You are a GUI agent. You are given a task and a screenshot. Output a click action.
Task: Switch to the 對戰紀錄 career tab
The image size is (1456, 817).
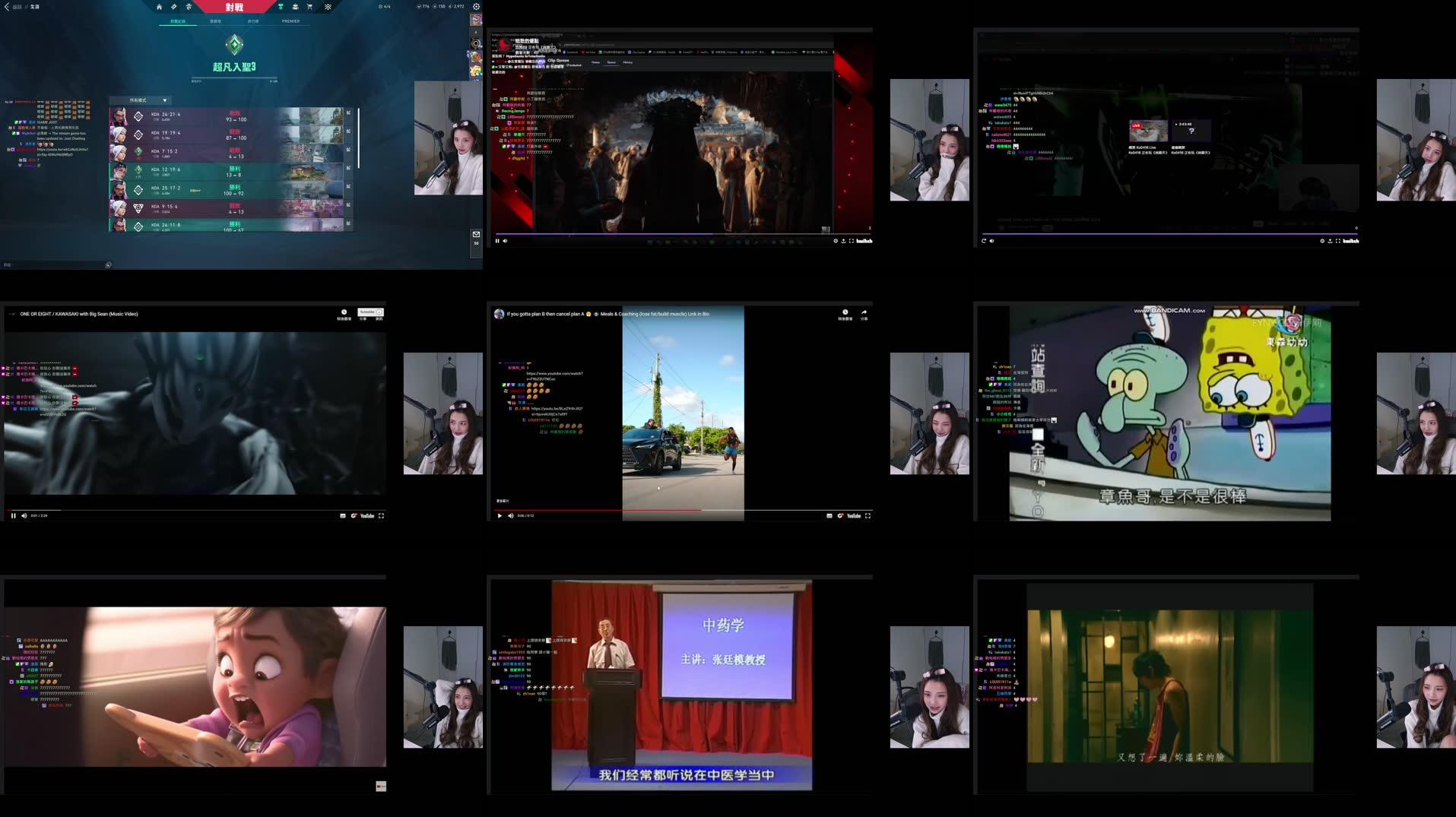pos(177,21)
